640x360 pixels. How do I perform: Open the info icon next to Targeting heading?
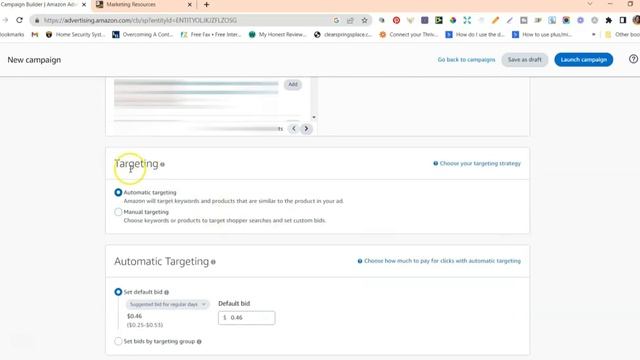point(162,164)
